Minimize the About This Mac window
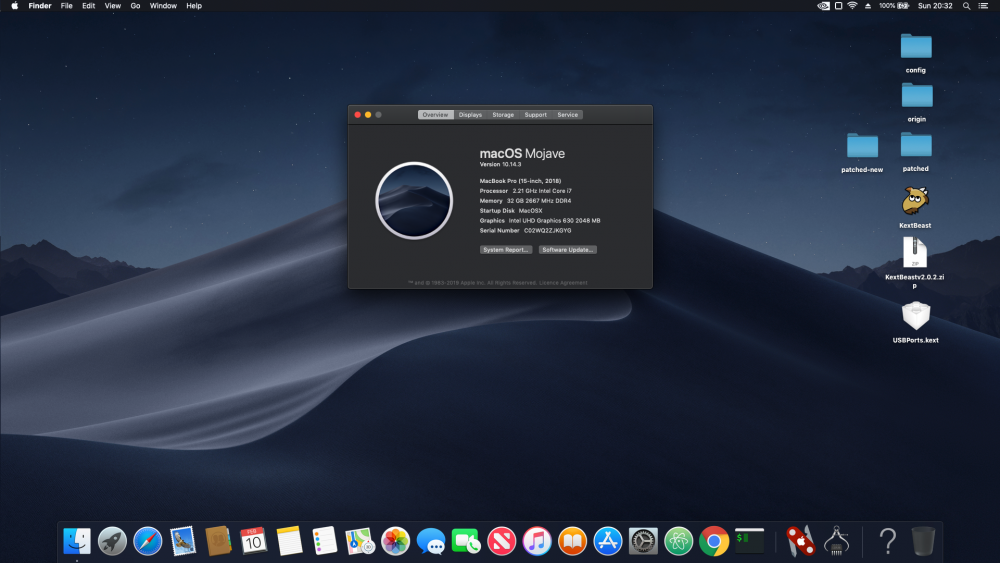Viewport: 1000px width, 563px height. (x=368, y=115)
